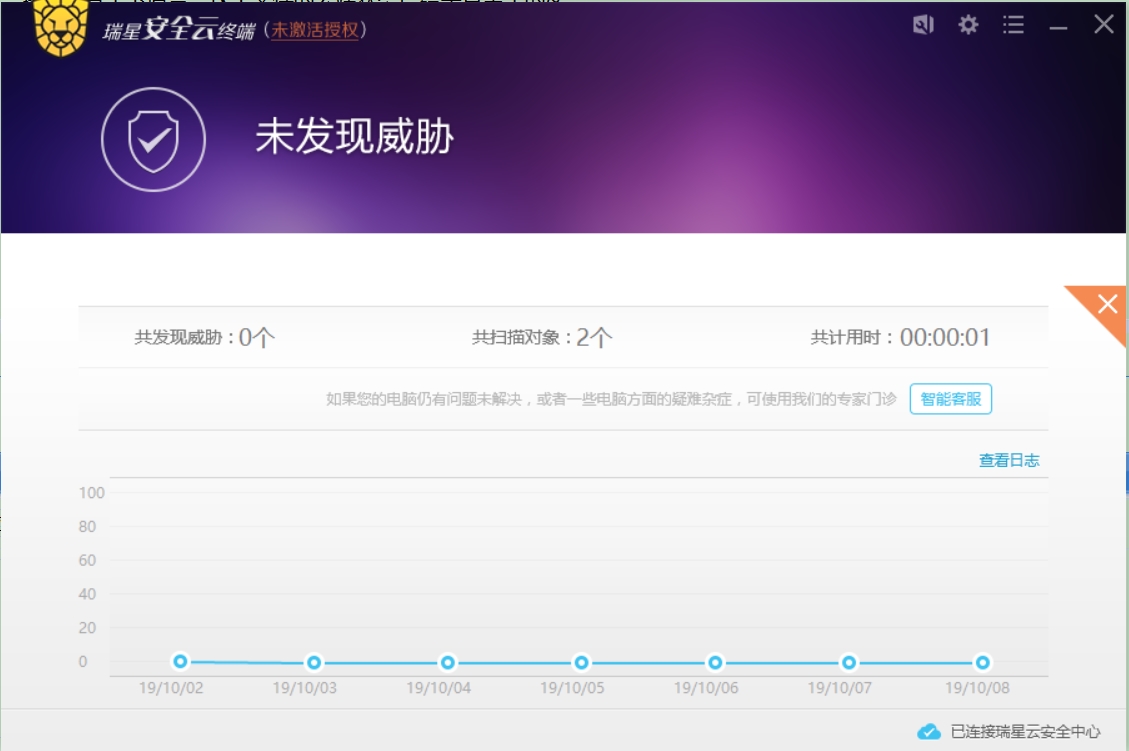Click the Rising lion logo
The width and height of the screenshot is (1129, 751).
click(x=61, y=27)
